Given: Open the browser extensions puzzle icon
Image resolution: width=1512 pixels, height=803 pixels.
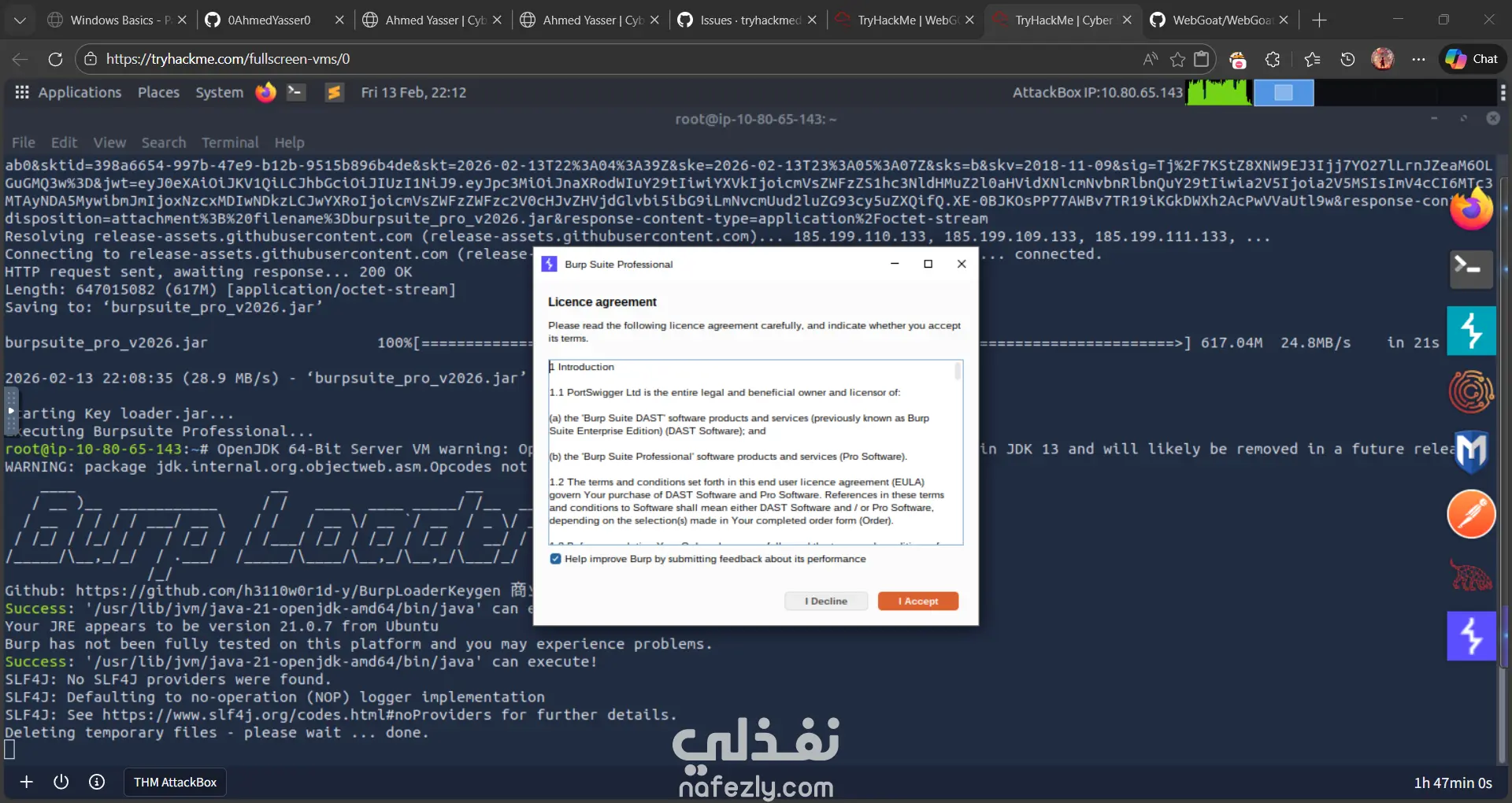Looking at the screenshot, I should (1273, 59).
